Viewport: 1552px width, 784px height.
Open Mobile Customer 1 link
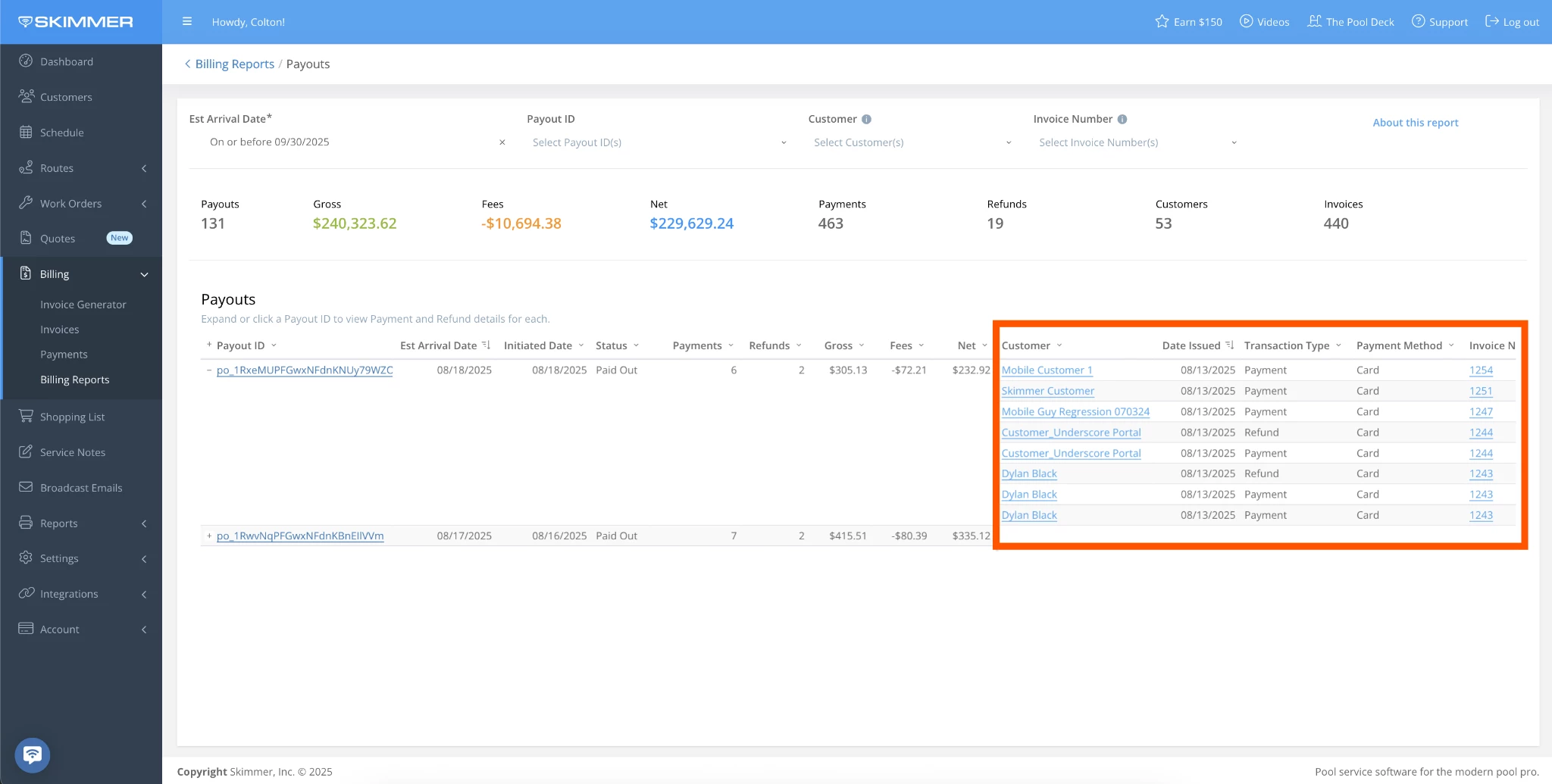coord(1047,370)
